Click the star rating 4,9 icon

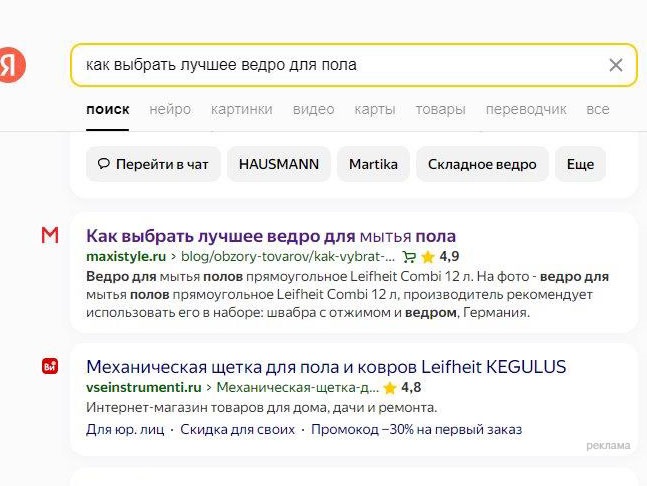coord(428,257)
